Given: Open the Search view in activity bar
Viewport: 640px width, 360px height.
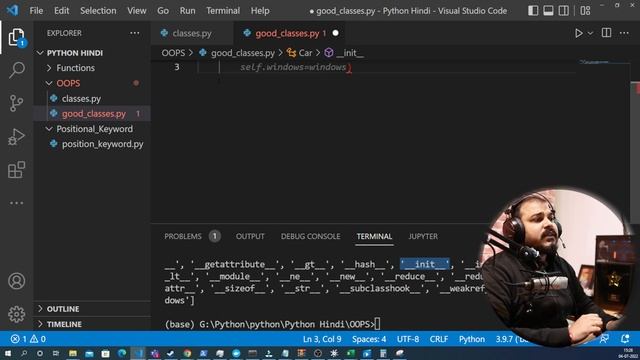Looking at the screenshot, I should coord(16,70).
